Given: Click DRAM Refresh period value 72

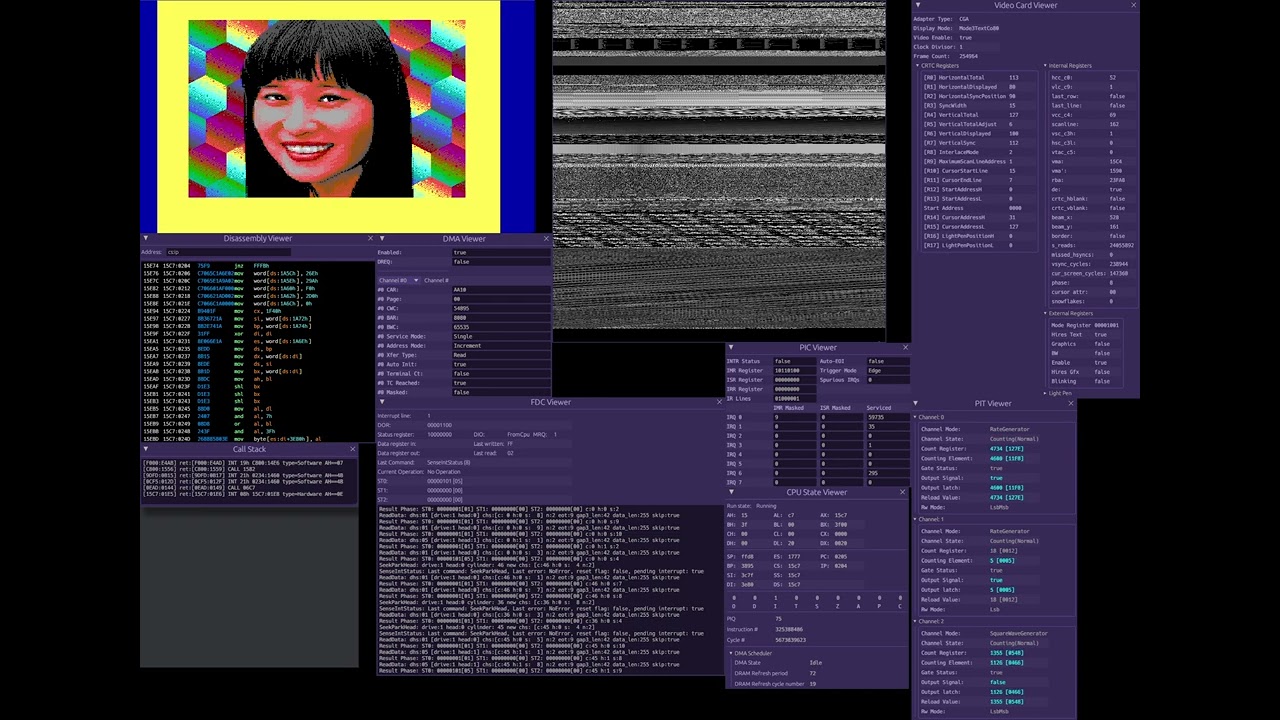Looking at the screenshot, I should [813, 673].
